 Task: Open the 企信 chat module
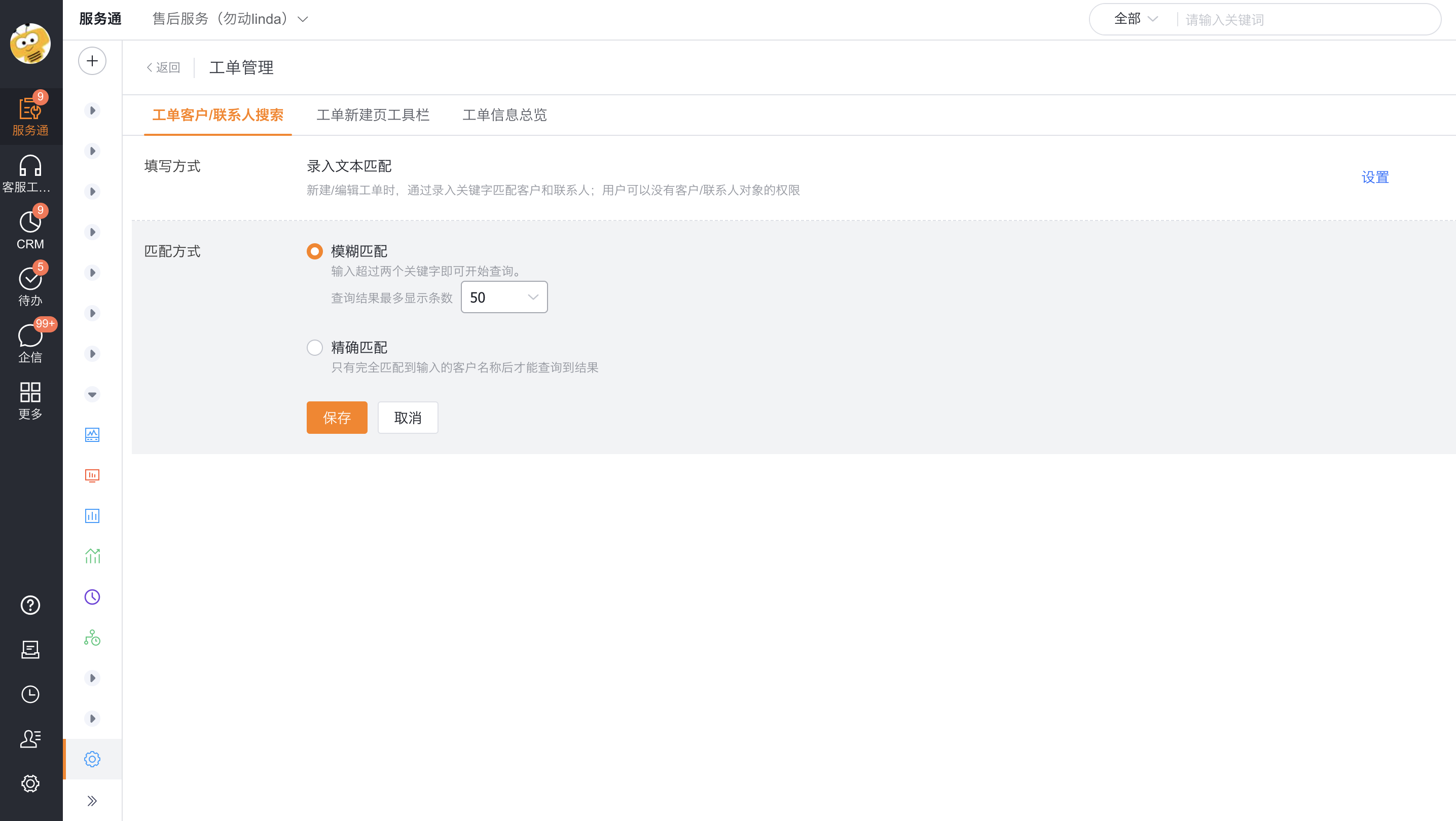point(30,343)
